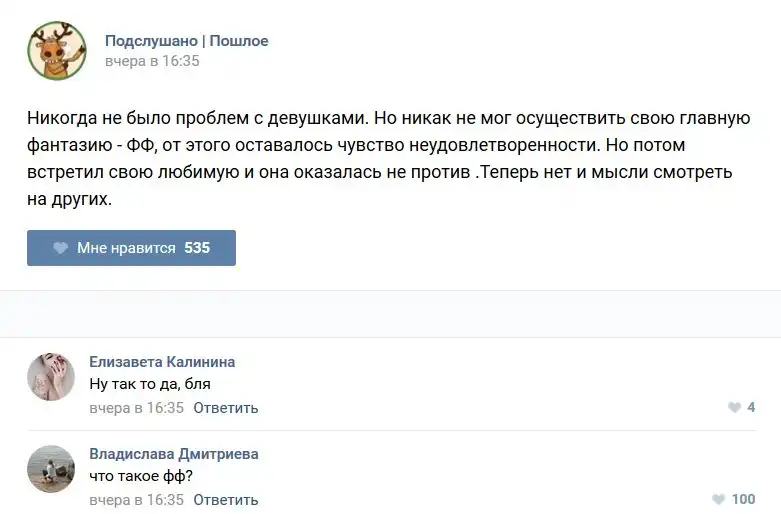Image resolution: width=781 pixels, height=514 pixels.
Task: Open the post timestamp under the group name
Action: coord(152,61)
